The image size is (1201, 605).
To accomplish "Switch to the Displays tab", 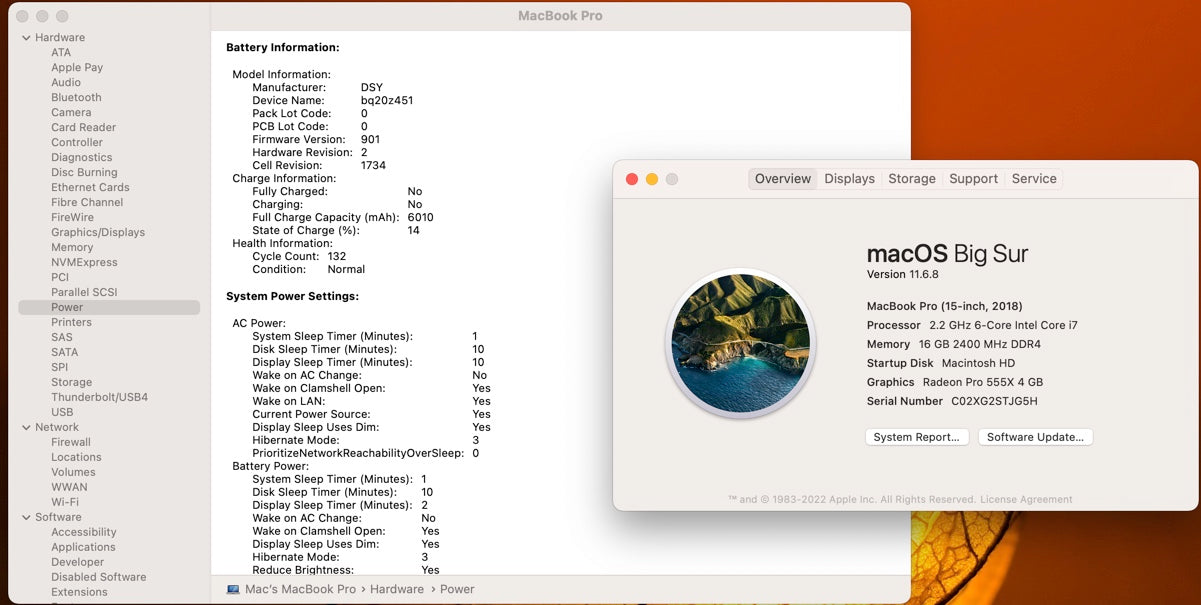I will pyautogui.click(x=849, y=179).
